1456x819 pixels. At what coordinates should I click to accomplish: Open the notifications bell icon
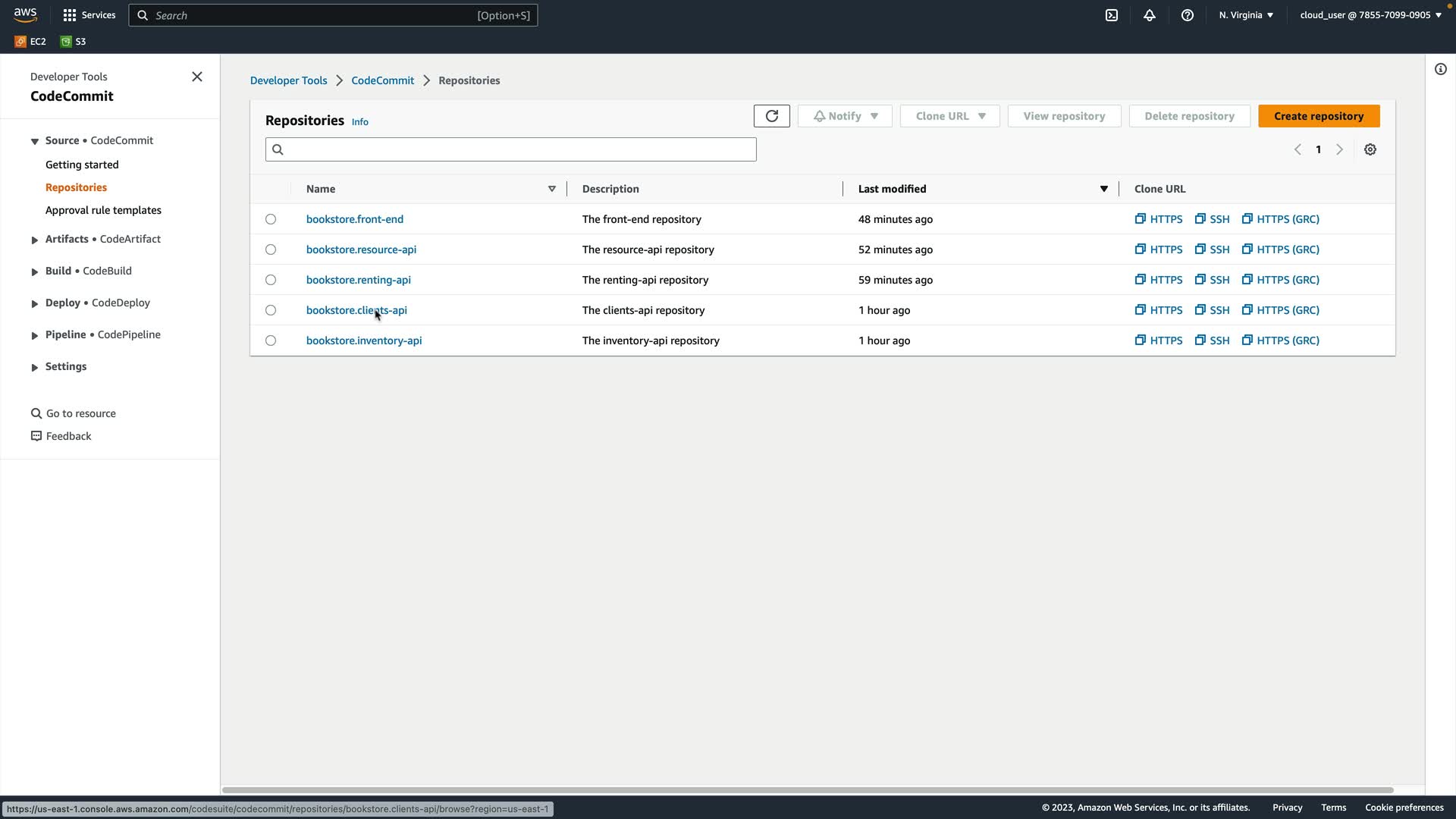tap(1149, 15)
